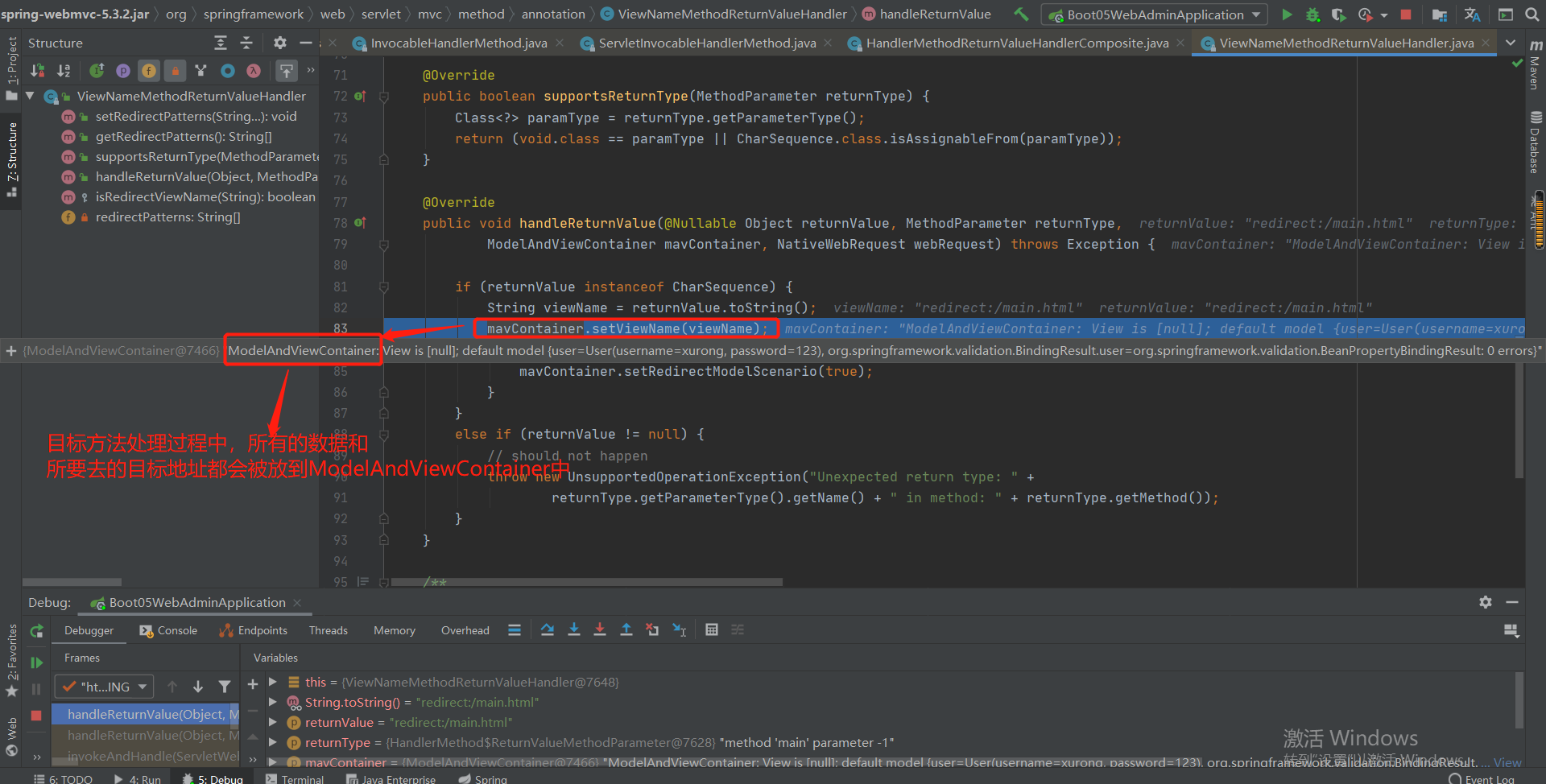Open 4: Run tool window
Viewport: 1546px width, 784px height.
(137, 778)
